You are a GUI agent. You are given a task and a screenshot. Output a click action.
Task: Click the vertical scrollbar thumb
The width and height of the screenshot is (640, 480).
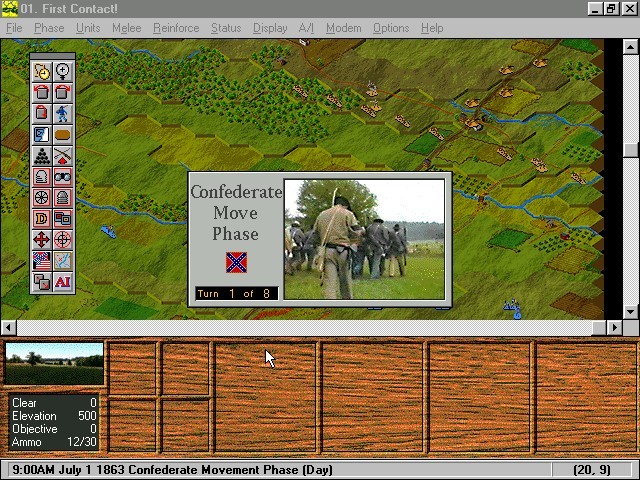tap(631, 150)
